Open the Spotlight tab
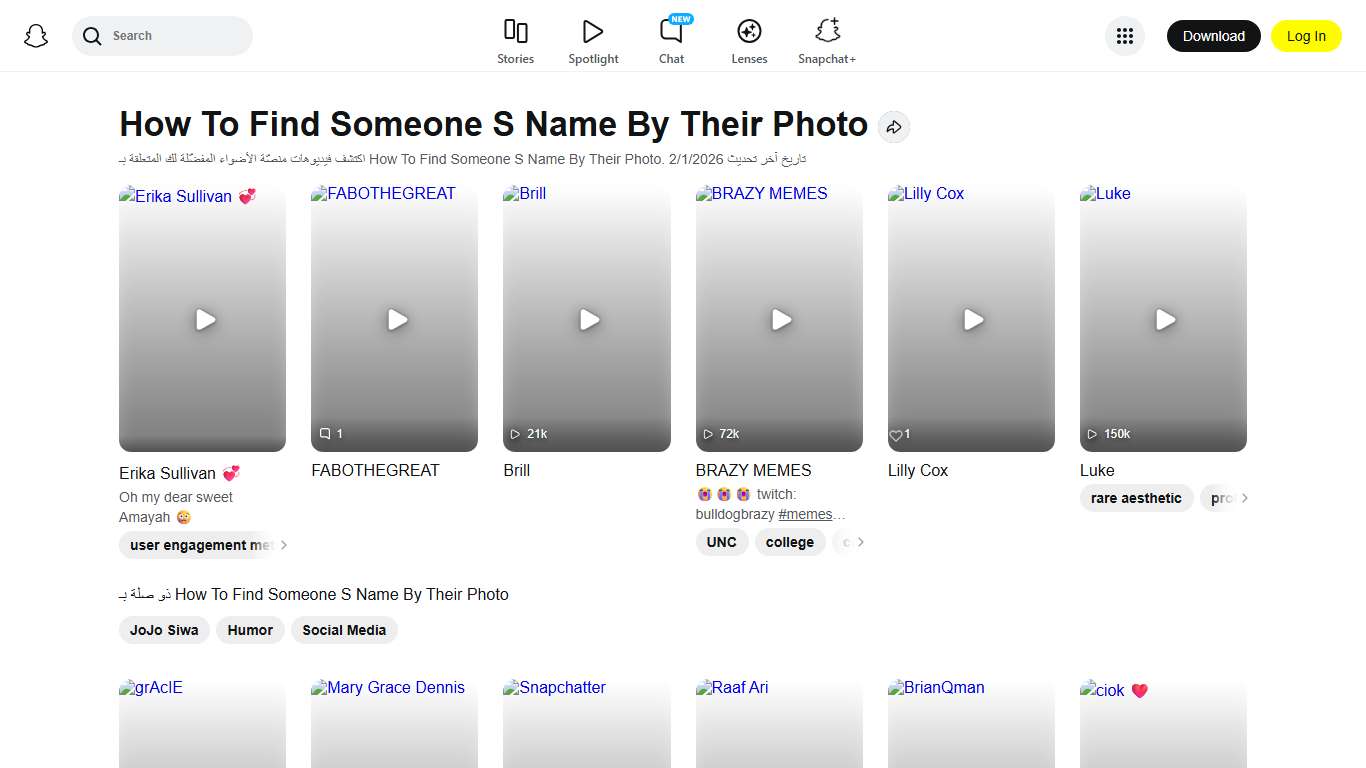 tap(593, 40)
